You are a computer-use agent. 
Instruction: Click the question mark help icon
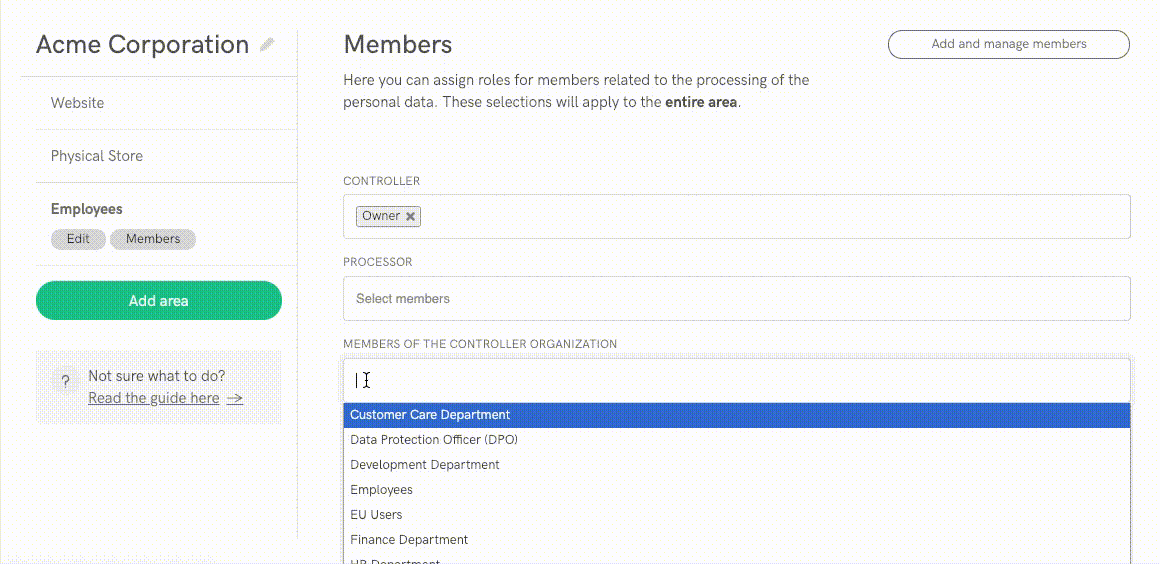(x=65, y=381)
